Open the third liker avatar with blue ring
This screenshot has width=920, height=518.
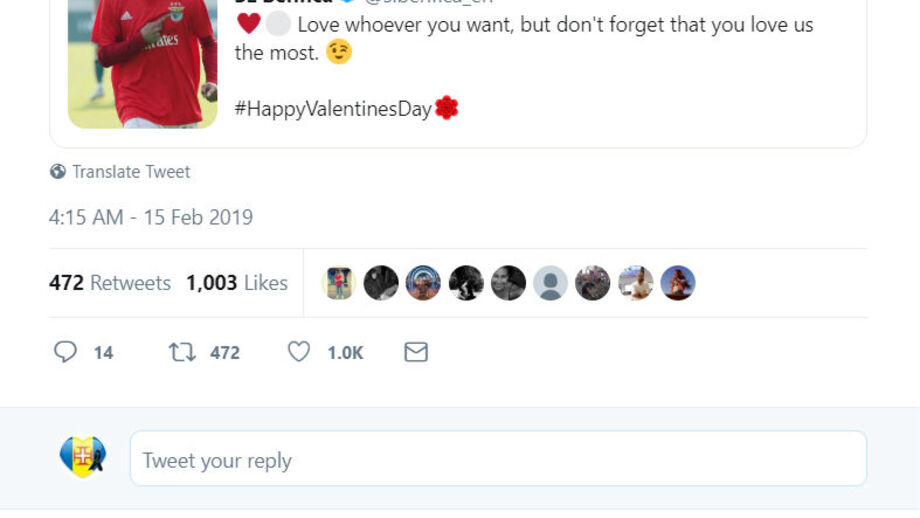pyautogui.click(x=423, y=283)
